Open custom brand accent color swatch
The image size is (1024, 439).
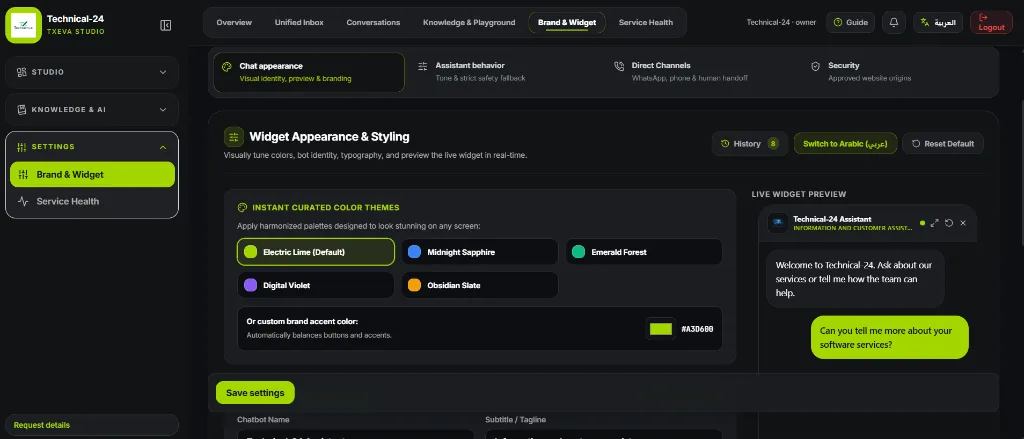(x=661, y=329)
